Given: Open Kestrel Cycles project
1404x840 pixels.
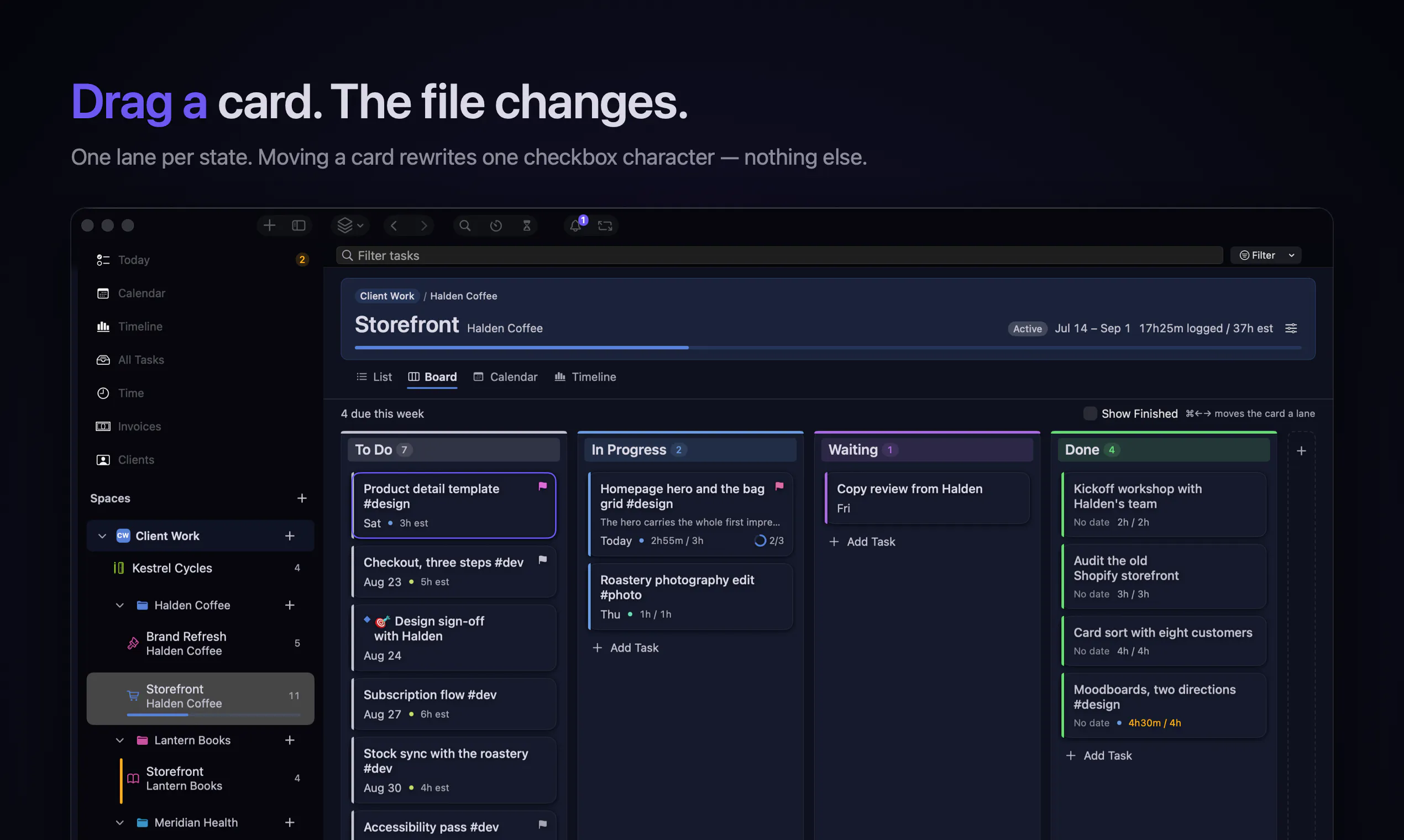Looking at the screenshot, I should coord(201,568).
